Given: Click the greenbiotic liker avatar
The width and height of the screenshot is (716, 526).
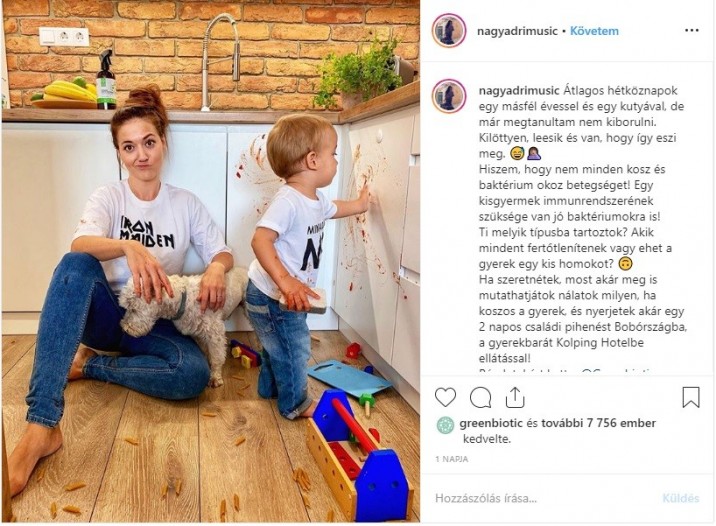Looking at the screenshot, I should coord(445,425).
